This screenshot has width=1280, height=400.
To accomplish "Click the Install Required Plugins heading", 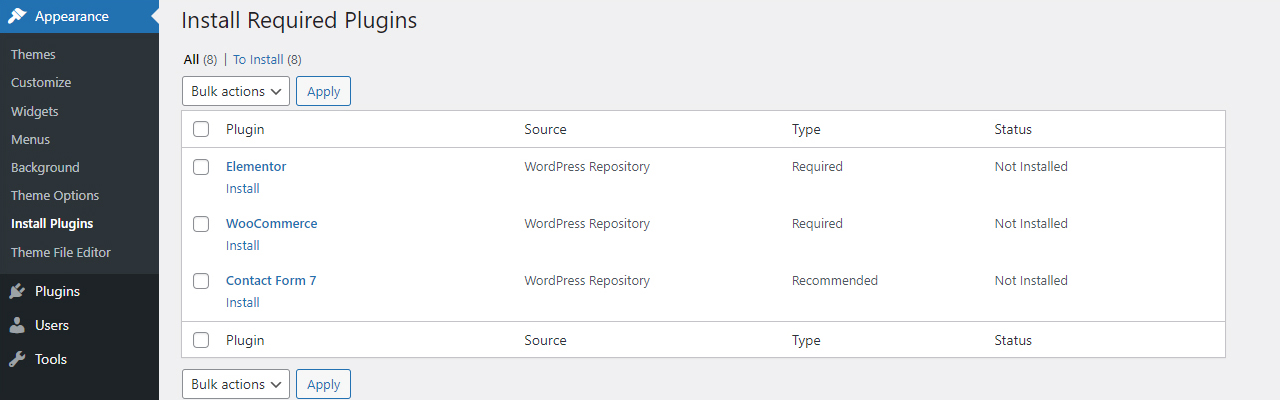I will tap(299, 20).
